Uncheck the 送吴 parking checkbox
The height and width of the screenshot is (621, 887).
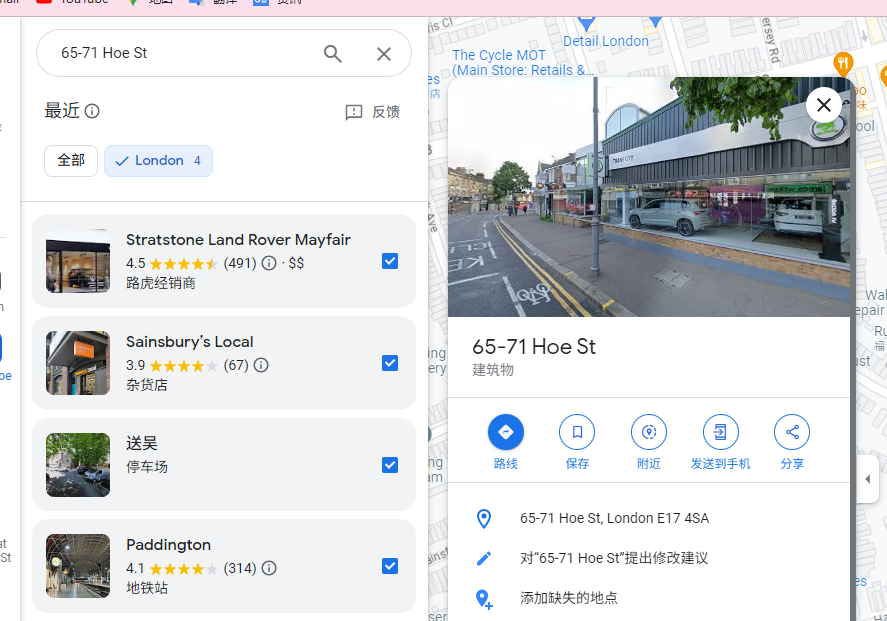click(x=390, y=465)
